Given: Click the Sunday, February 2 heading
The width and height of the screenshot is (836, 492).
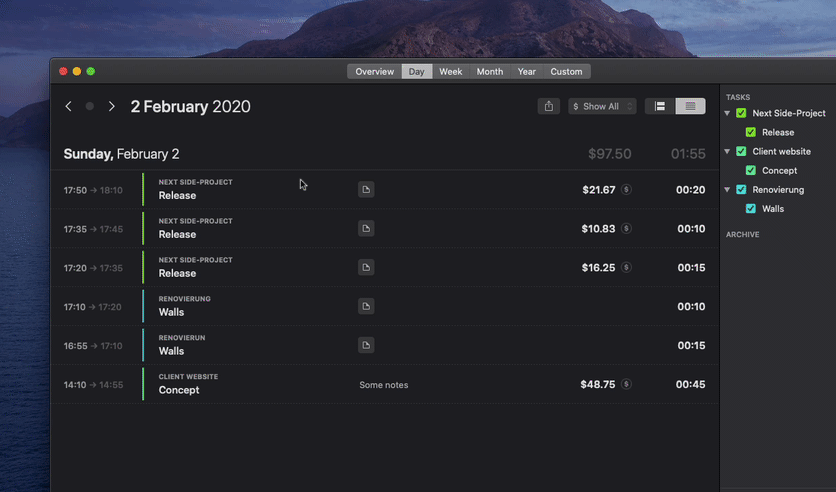Looking at the screenshot, I should (x=122, y=154).
